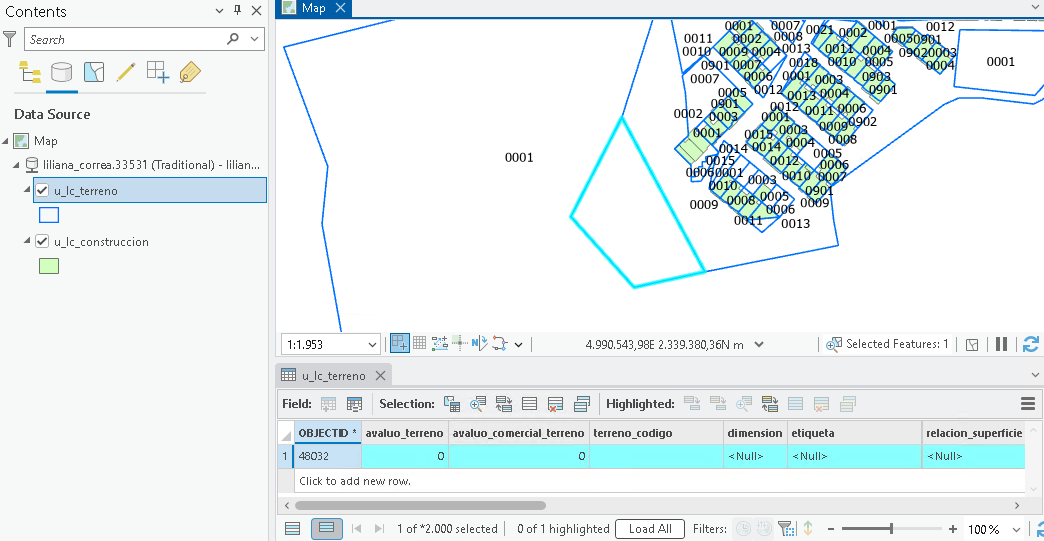Open the table zoom percentage dropdown
The height and width of the screenshot is (541, 1044).
pos(1017,529)
